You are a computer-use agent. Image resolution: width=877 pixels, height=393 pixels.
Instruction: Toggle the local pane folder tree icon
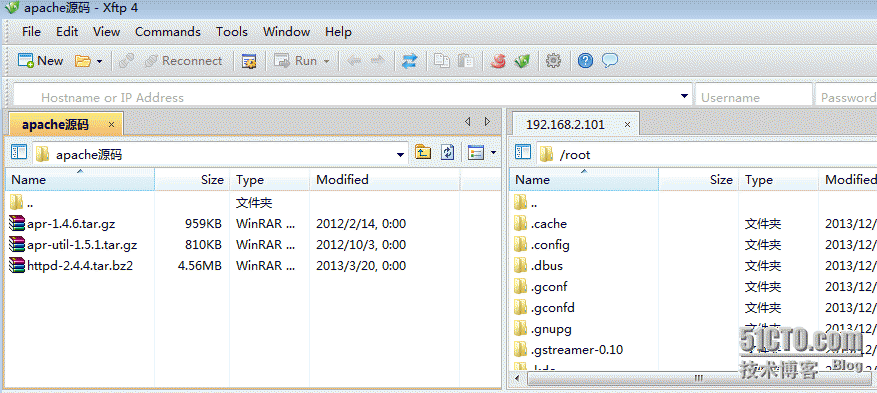pos(19,153)
